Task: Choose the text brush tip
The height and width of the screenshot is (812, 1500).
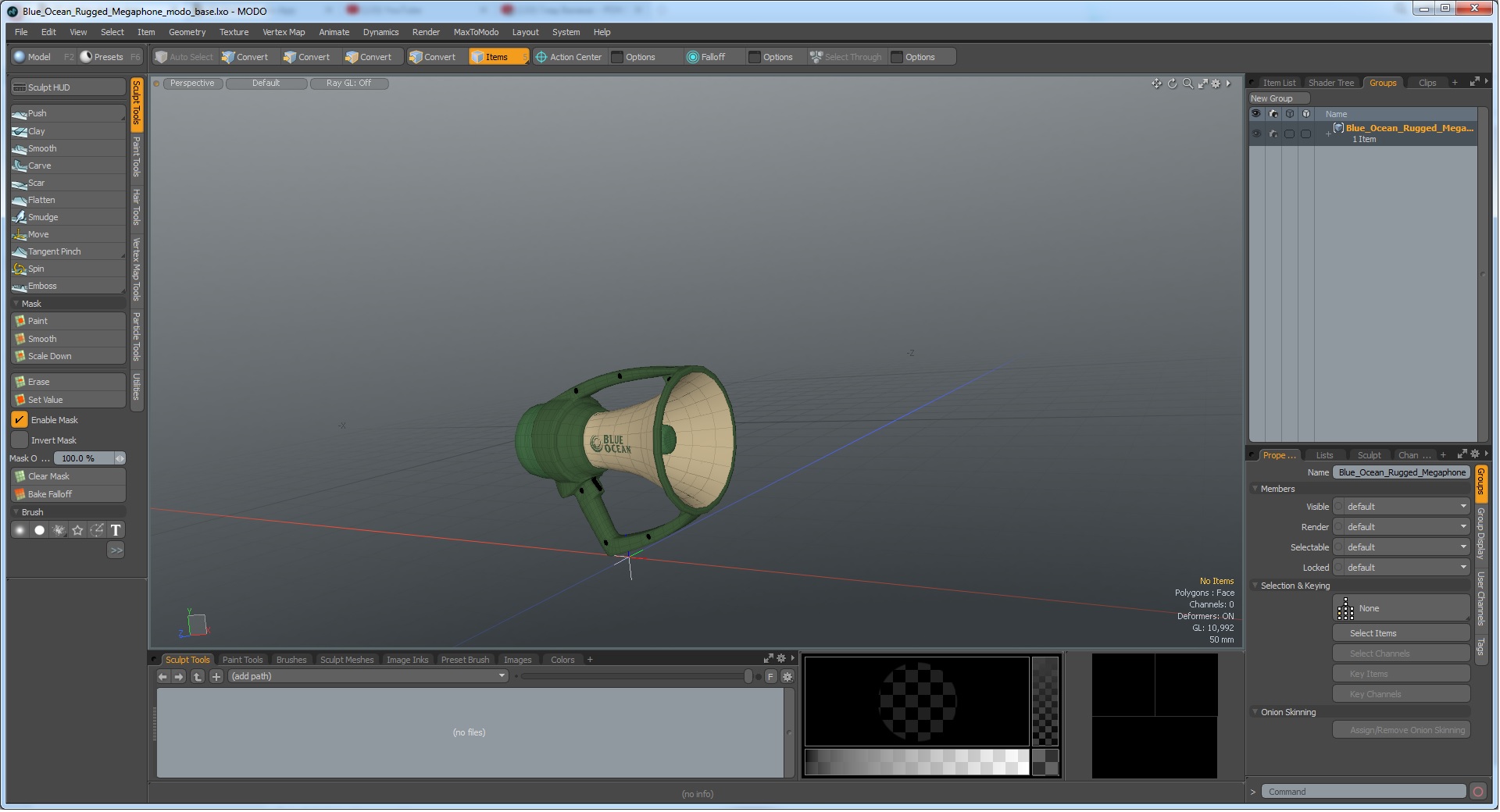Action: click(x=116, y=530)
